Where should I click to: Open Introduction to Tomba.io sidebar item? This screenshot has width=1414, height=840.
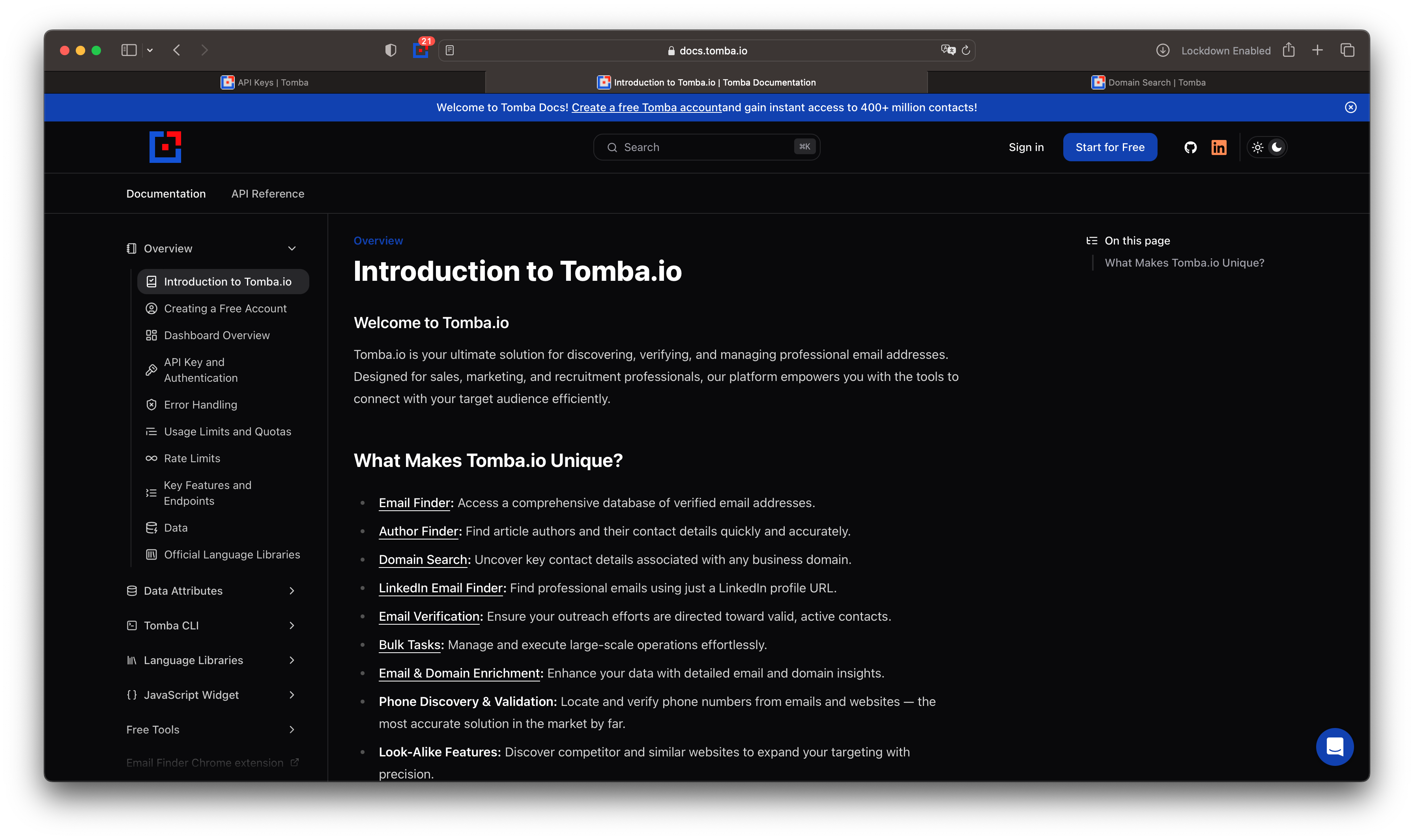[223, 282]
